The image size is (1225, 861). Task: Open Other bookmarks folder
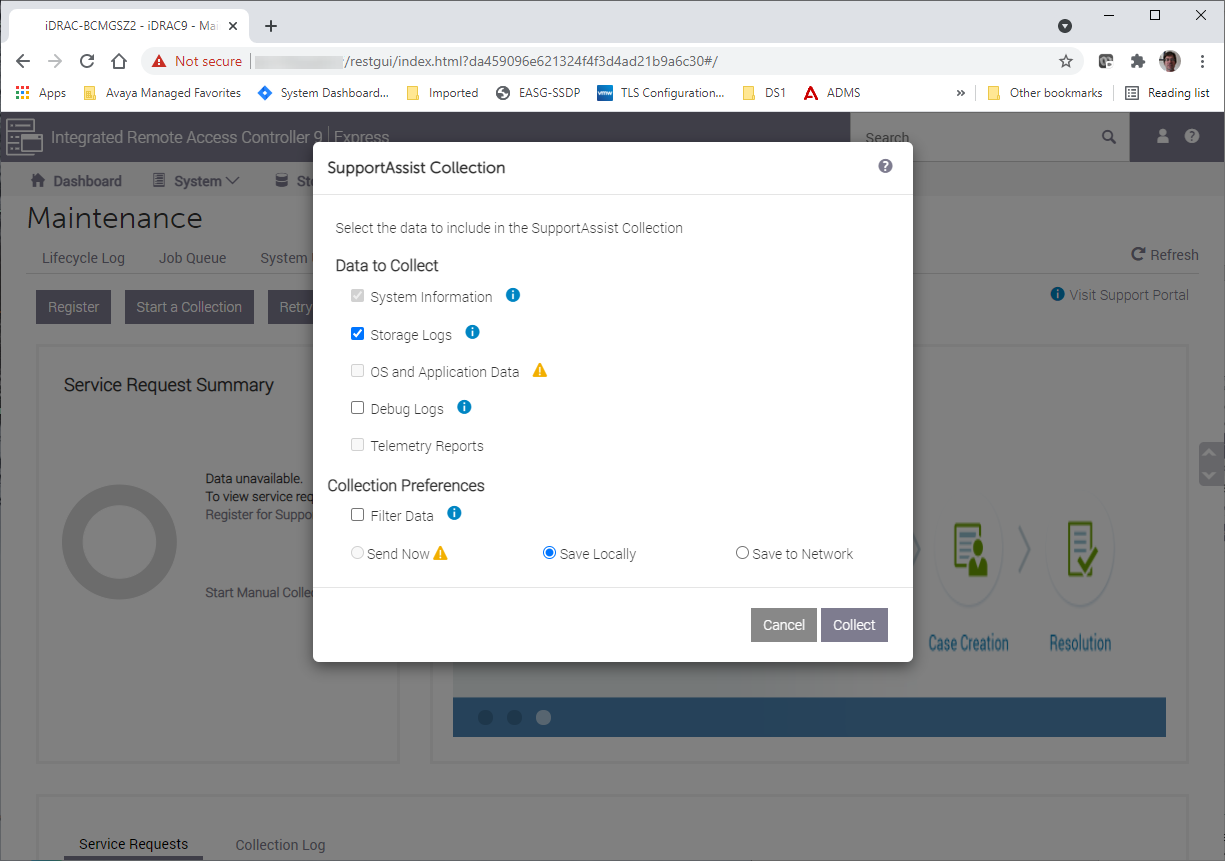coord(1044,93)
